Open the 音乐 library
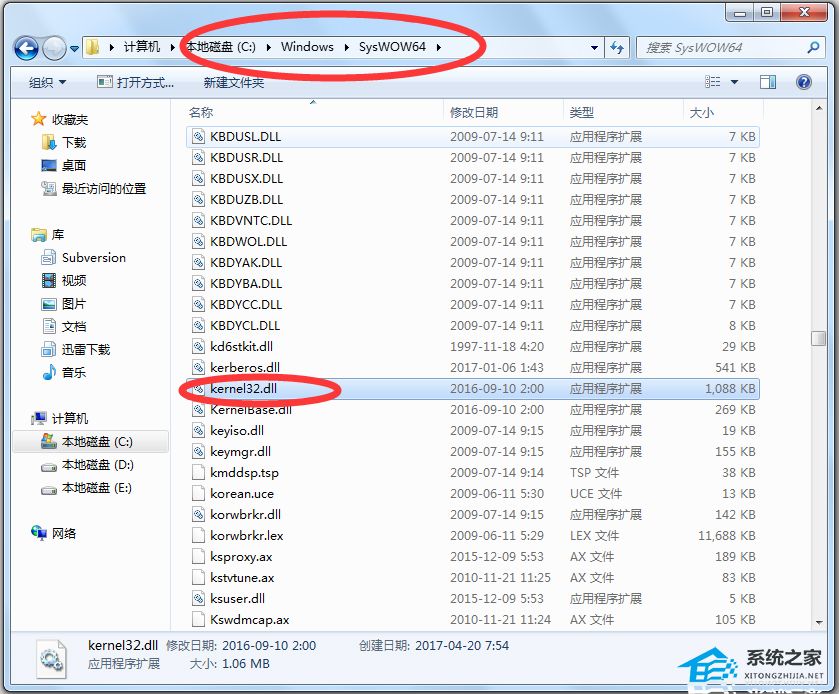839x694 pixels. point(74,372)
